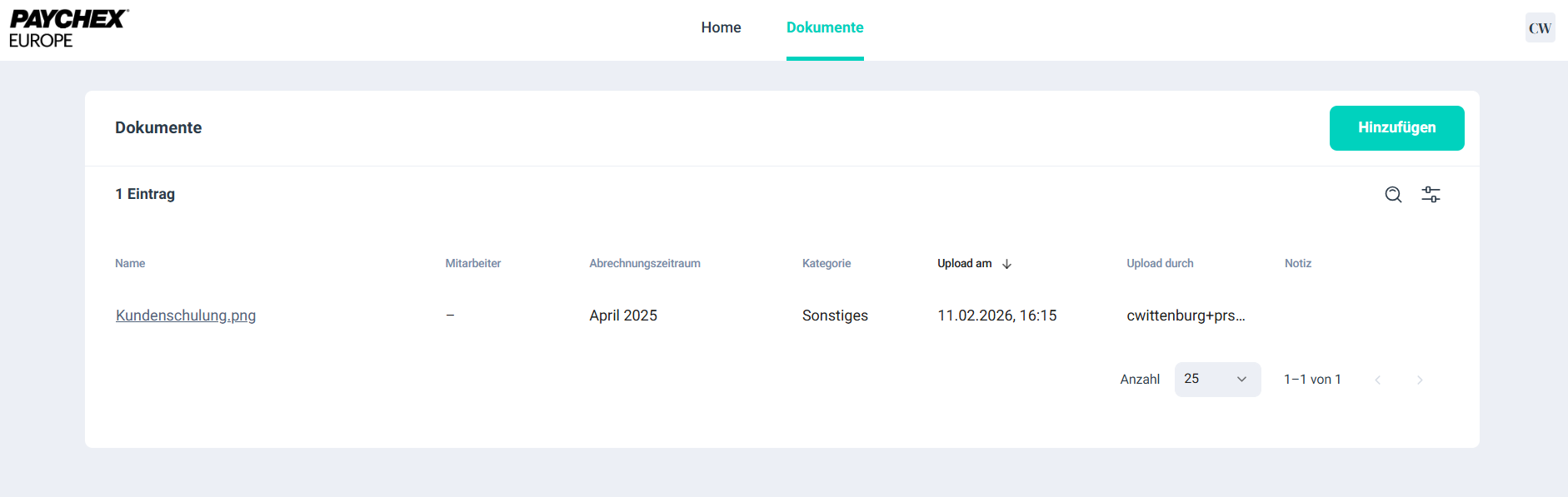Sort by the Name column header

pos(130,263)
